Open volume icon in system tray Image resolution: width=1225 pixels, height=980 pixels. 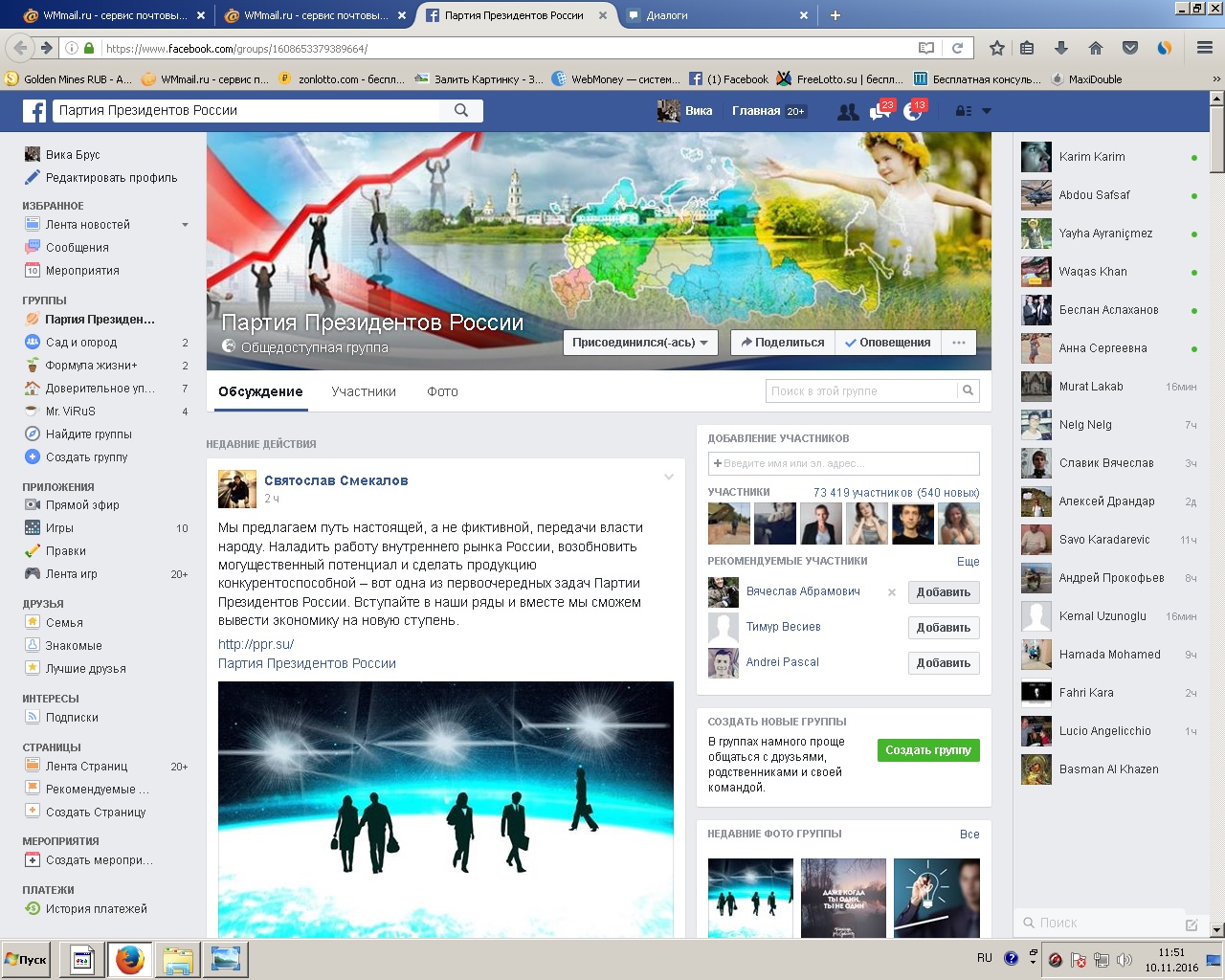(1125, 960)
